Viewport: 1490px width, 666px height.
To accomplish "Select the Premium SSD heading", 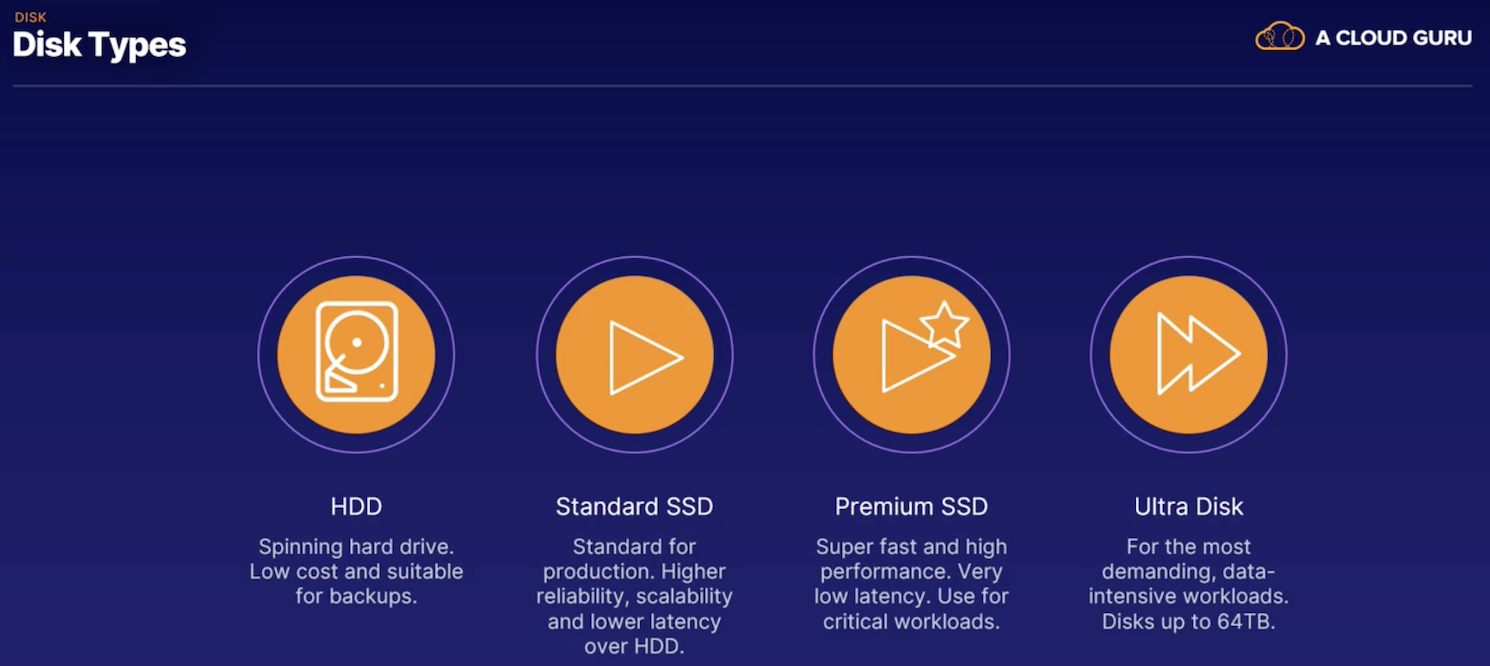I will [911, 507].
